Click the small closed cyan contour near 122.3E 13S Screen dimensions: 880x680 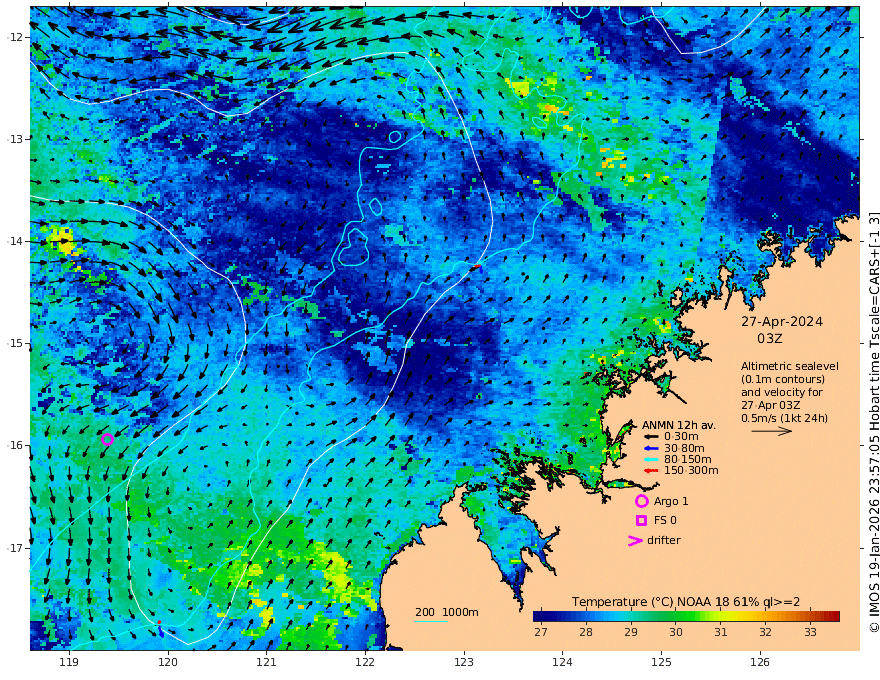[x=395, y=137]
